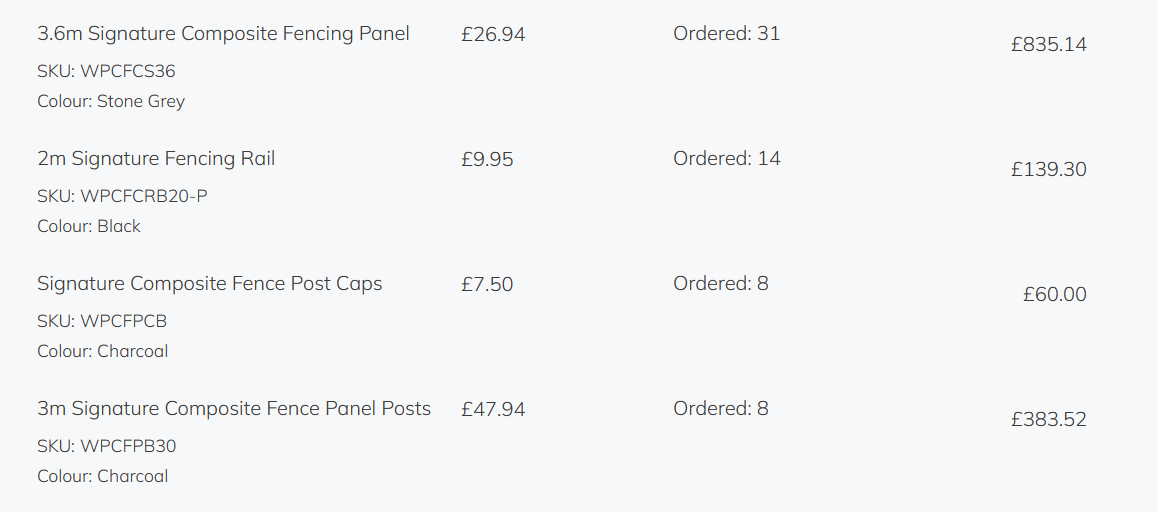Select the Ordered: 14 quantity
Image resolution: width=1161 pixels, height=512 pixels.
(726, 159)
